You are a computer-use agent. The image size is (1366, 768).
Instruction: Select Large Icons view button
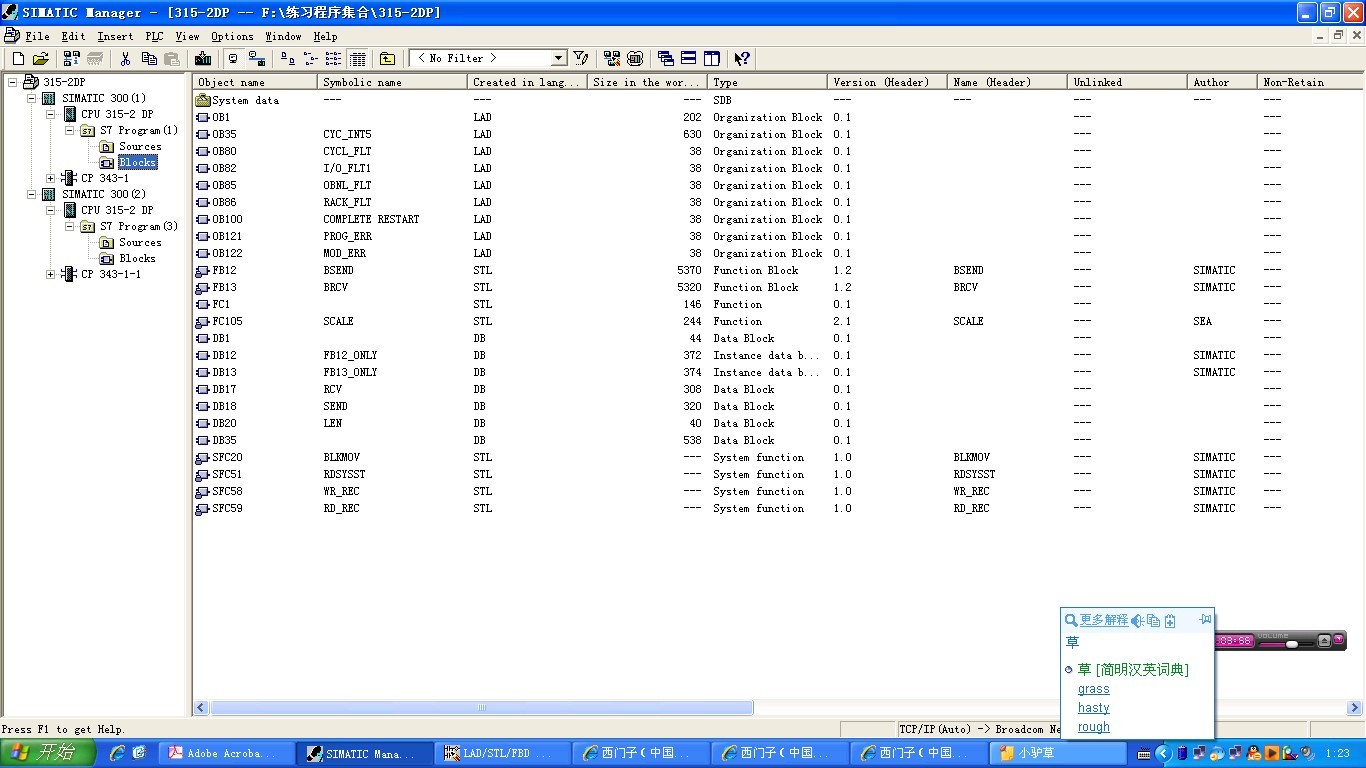tap(288, 59)
